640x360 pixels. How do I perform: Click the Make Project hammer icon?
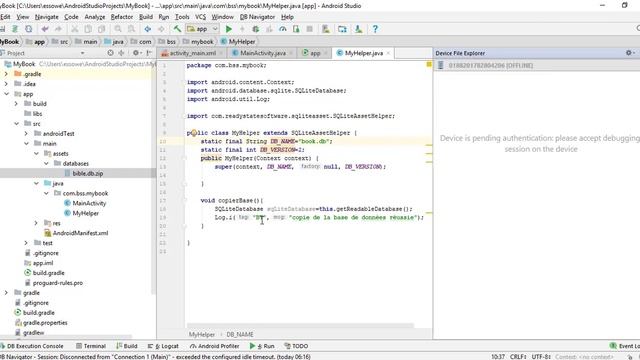177,29
